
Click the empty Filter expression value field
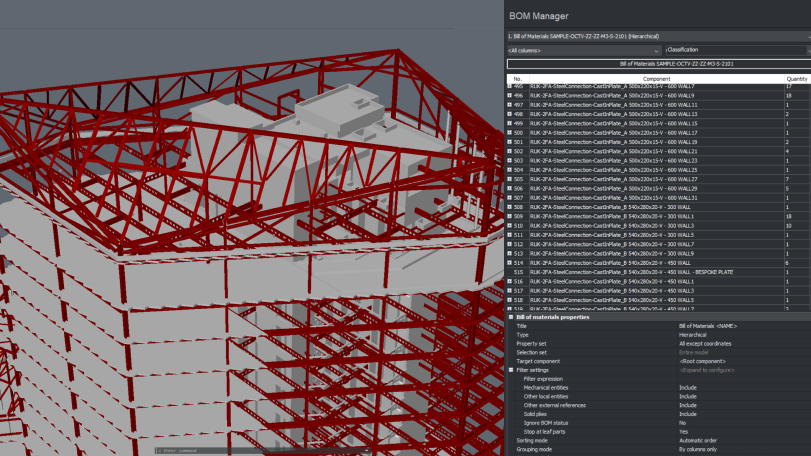point(744,379)
